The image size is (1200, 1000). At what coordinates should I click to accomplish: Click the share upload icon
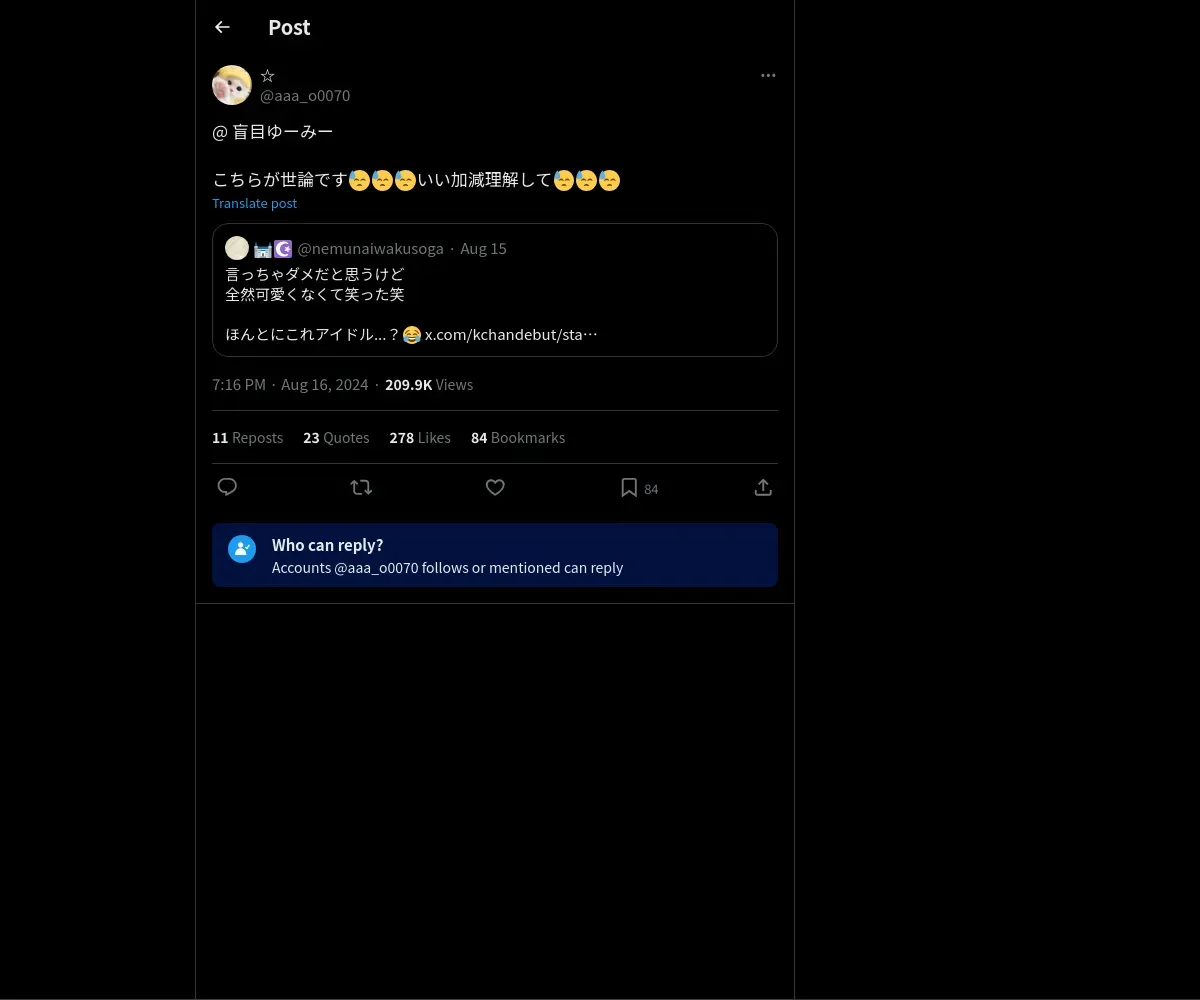coord(763,487)
